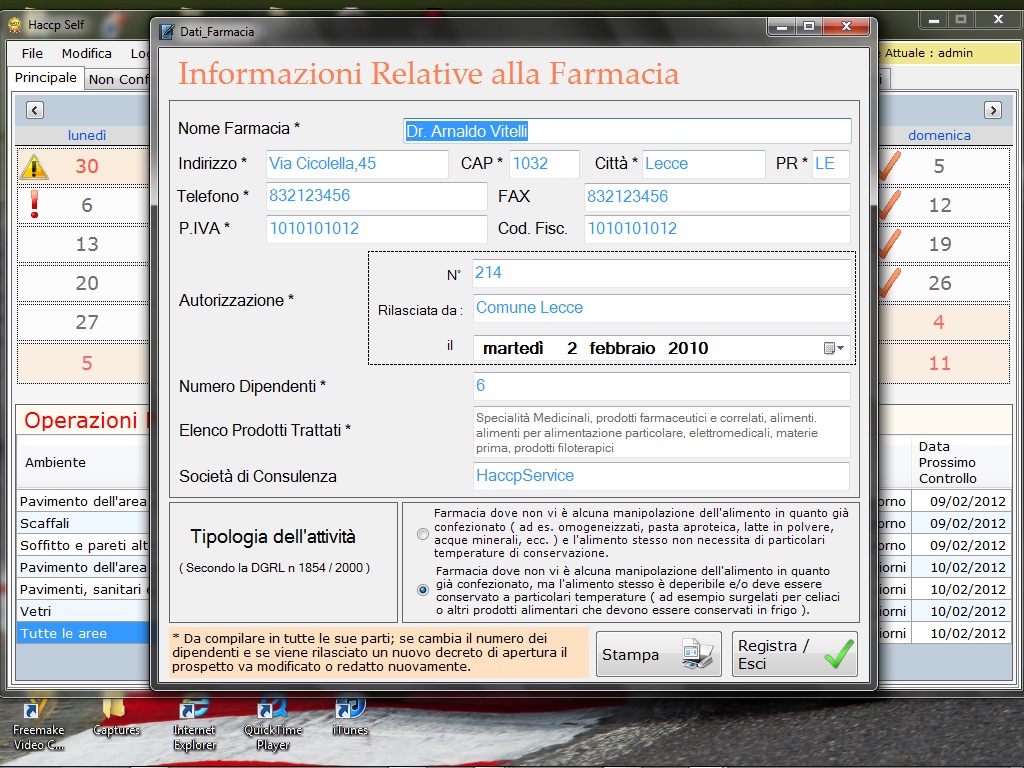Screen dimensions: 1024x768
Task: Switch to the Principale tab
Action: [46, 78]
